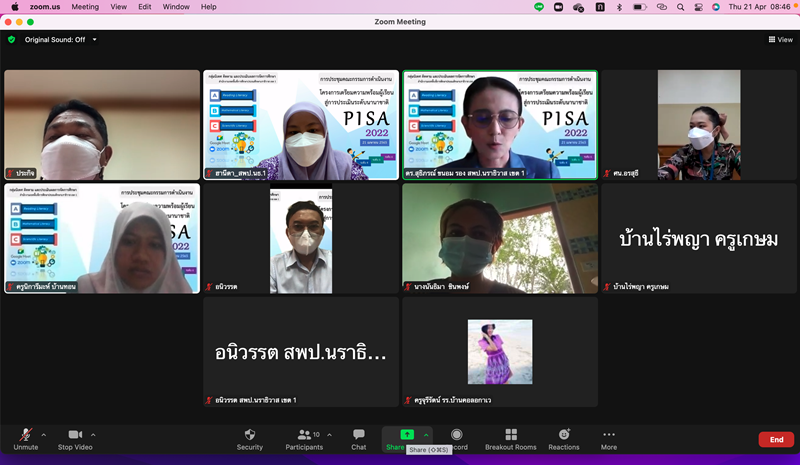Open Breakout Rooms
The image size is (800, 465).
(x=511, y=438)
